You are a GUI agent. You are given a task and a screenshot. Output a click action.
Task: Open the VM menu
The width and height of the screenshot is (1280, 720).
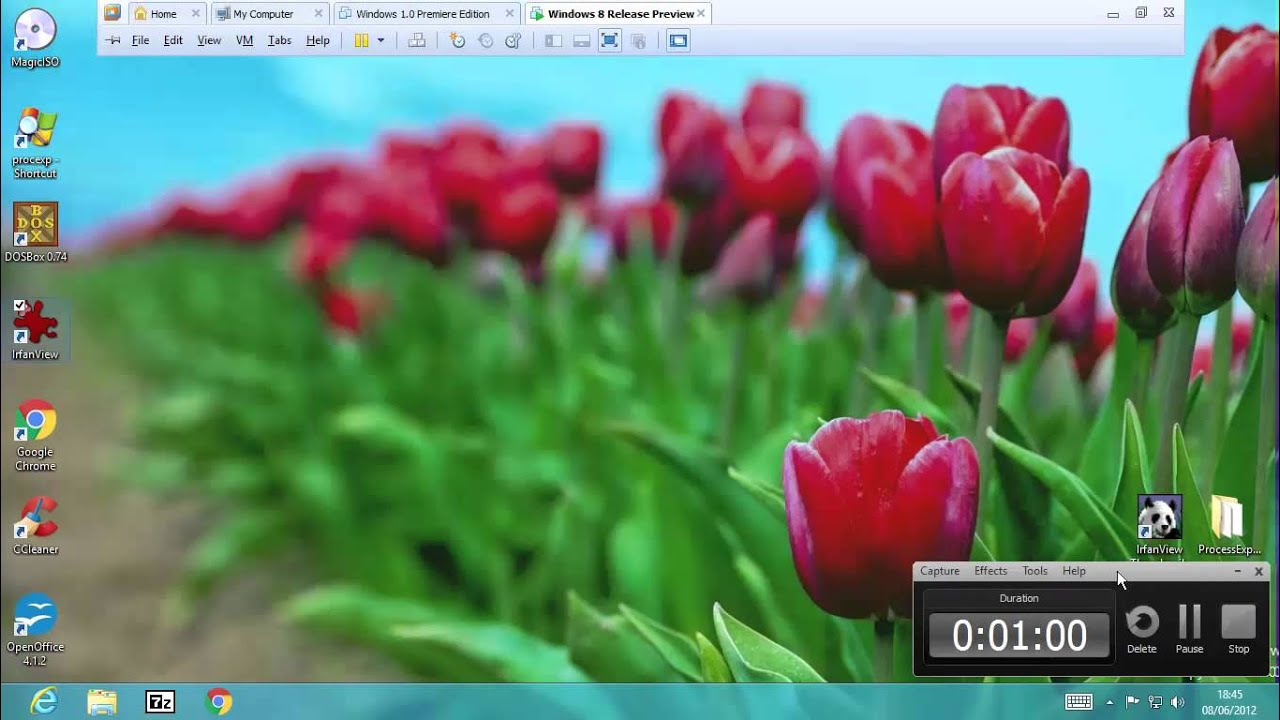(244, 41)
